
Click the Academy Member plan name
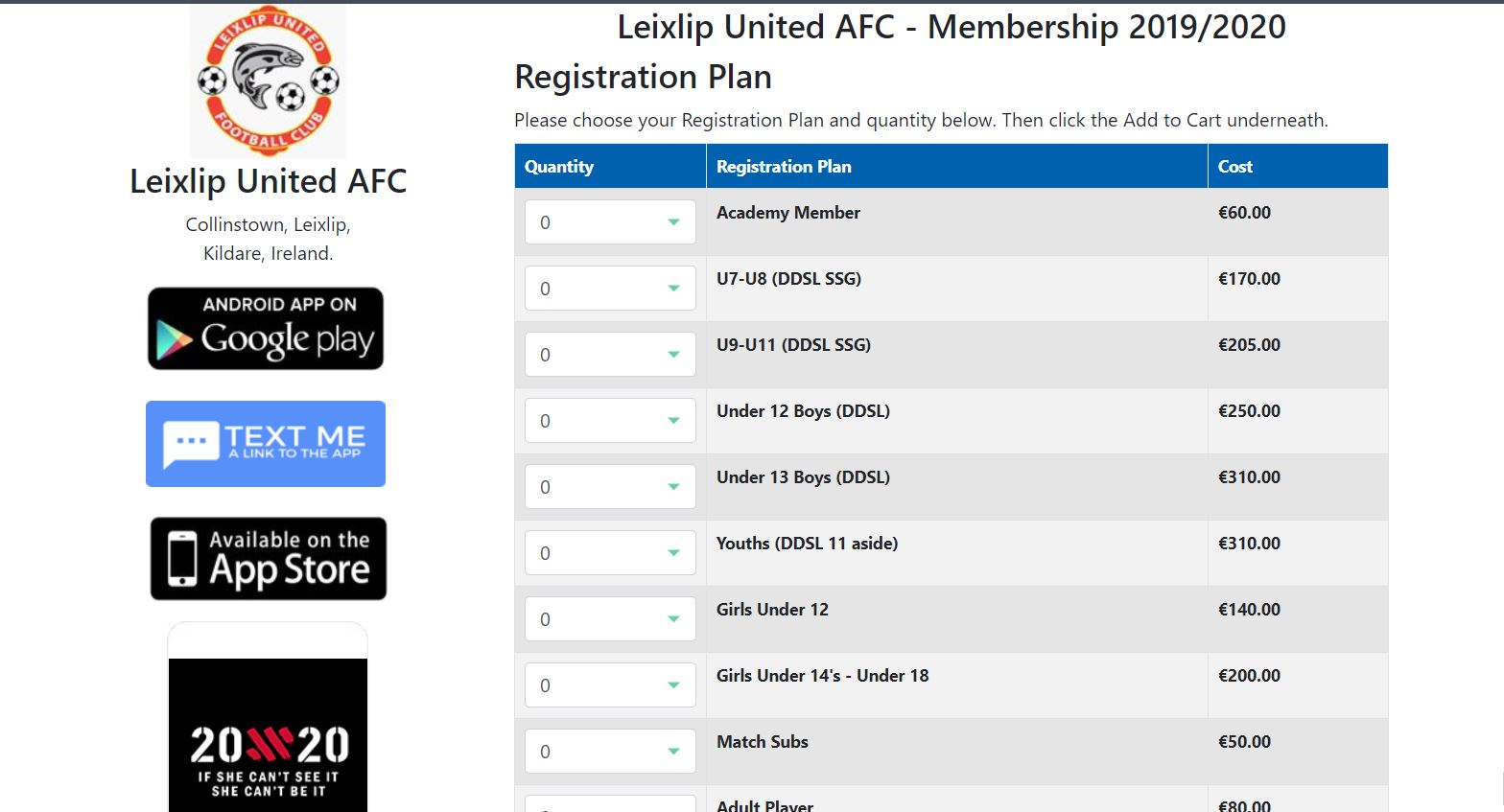pyautogui.click(x=788, y=213)
